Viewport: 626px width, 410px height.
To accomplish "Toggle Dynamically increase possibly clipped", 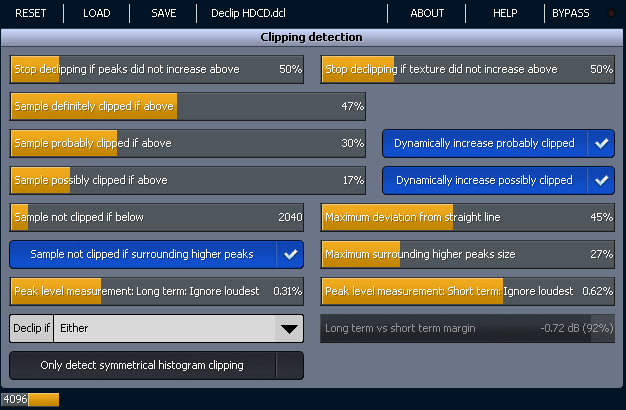I will coord(498,180).
